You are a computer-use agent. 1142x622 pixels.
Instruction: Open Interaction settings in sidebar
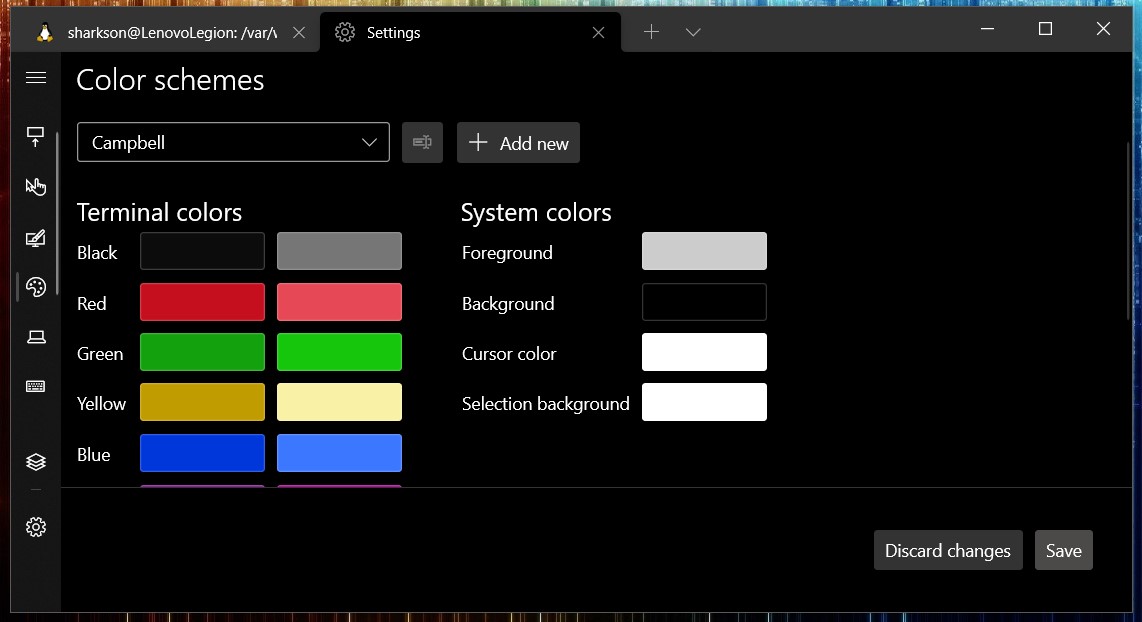pos(36,187)
